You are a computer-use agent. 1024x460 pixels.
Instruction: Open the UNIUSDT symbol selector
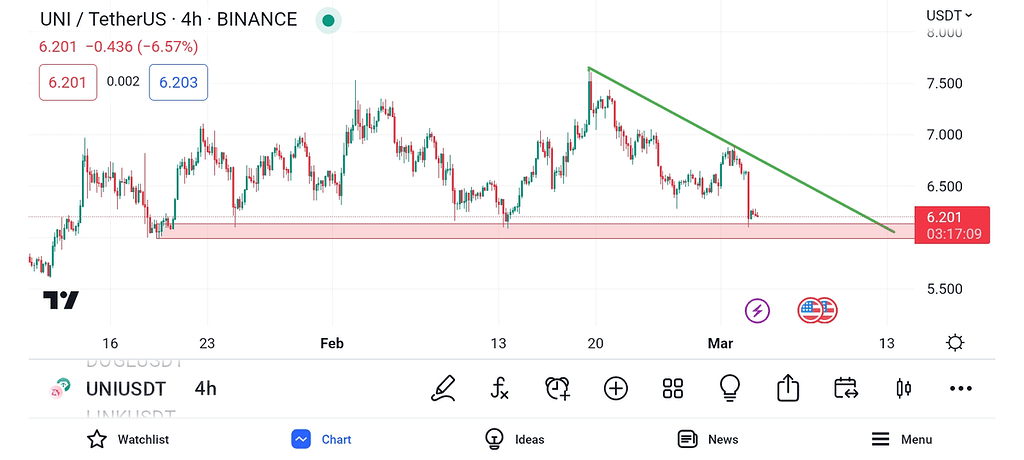125,388
